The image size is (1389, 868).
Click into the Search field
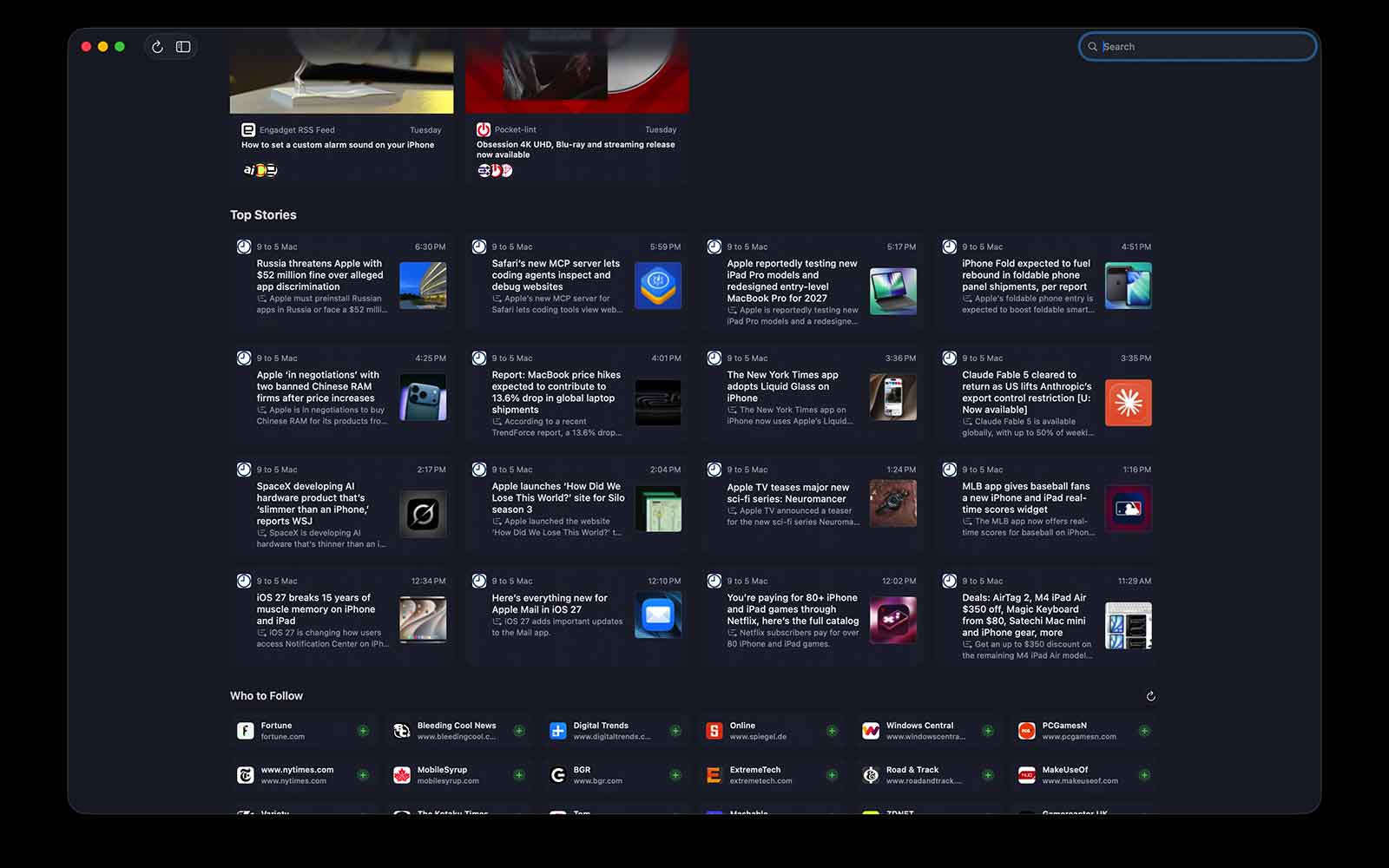pos(1197,47)
